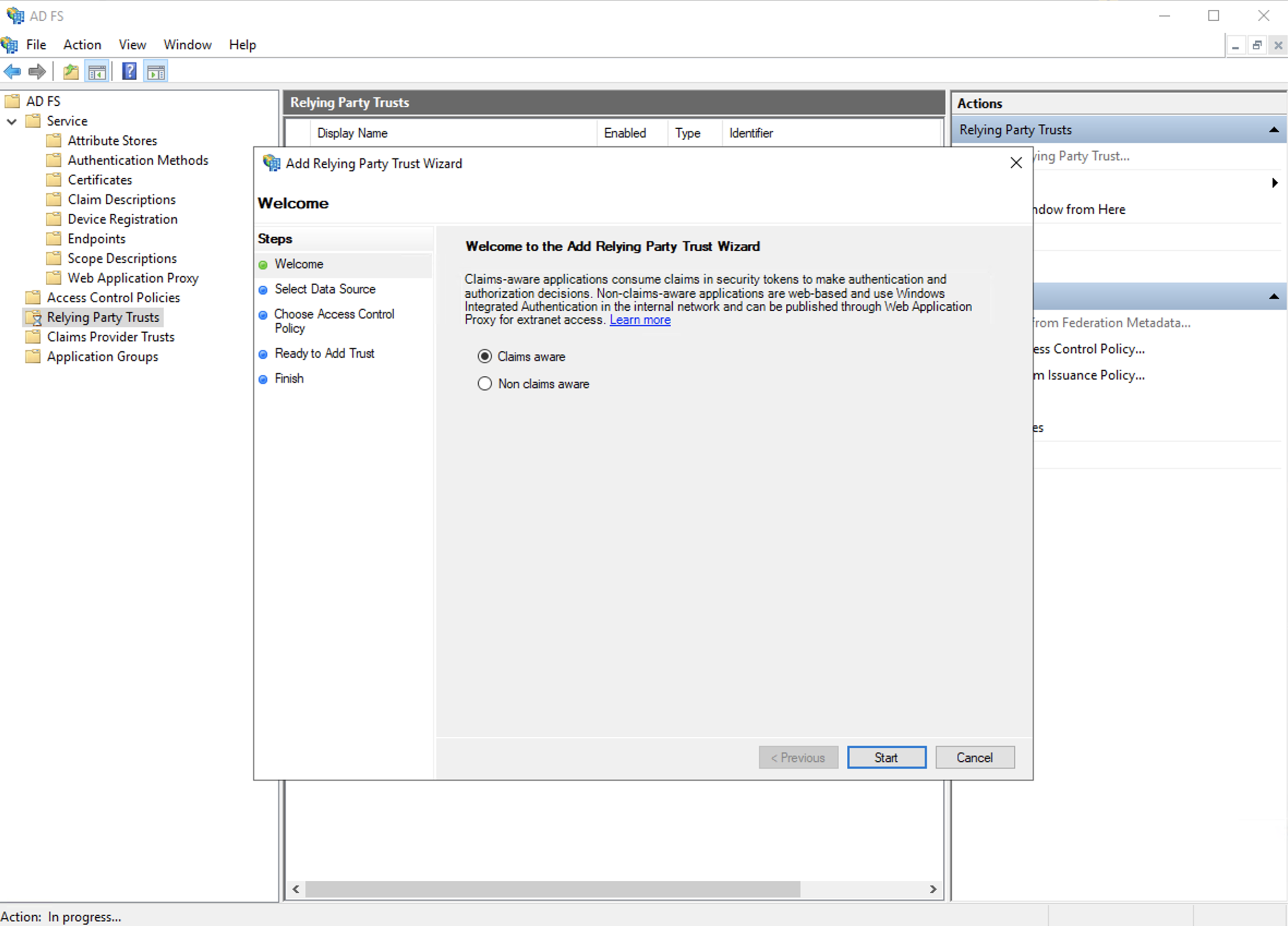The height and width of the screenshot is (926, 1288).
Task: Open the Help question-mark toolbar icon
Action: click(129, 71)
